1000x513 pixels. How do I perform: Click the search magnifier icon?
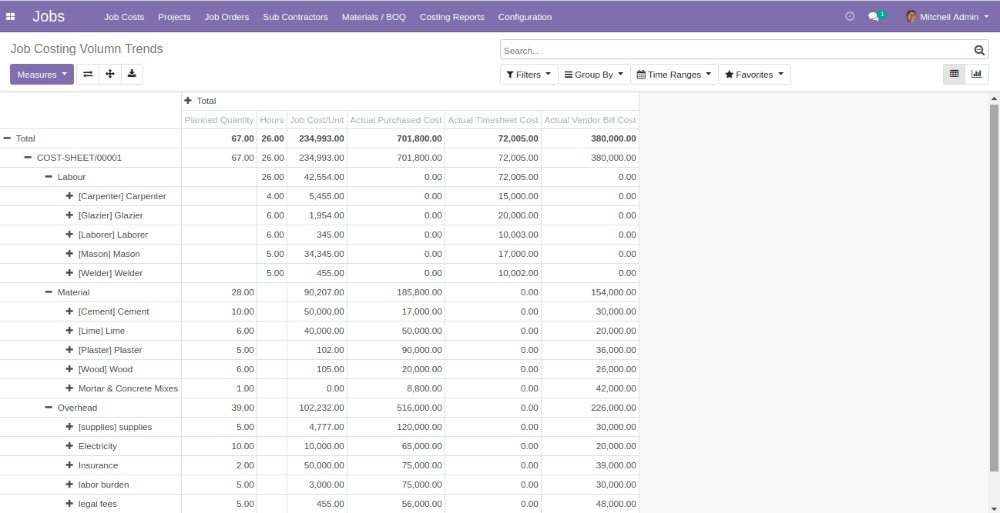pyautogui.click(x=979, y=50)
